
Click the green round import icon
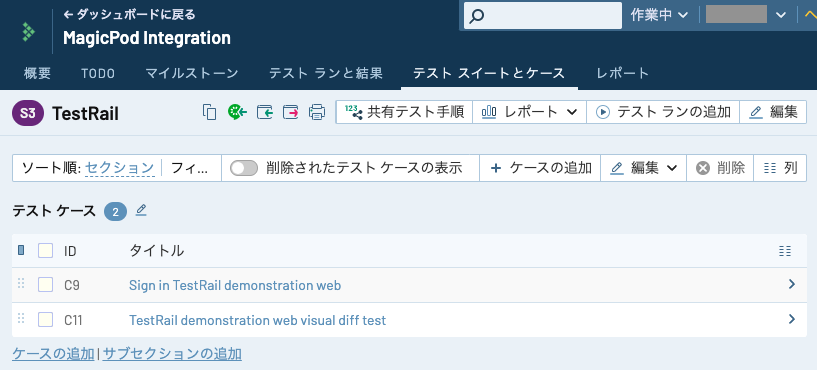[237, 112]
